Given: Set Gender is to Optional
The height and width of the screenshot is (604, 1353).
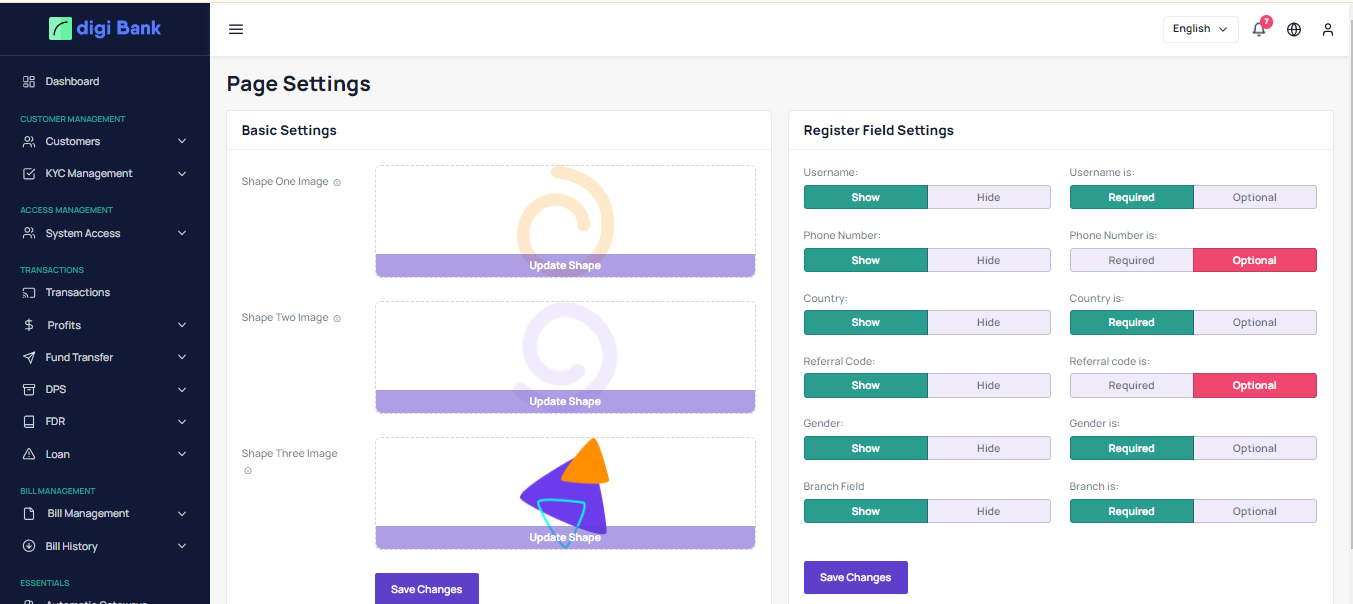Looking at the screenshot, I should coord(1254,448).
